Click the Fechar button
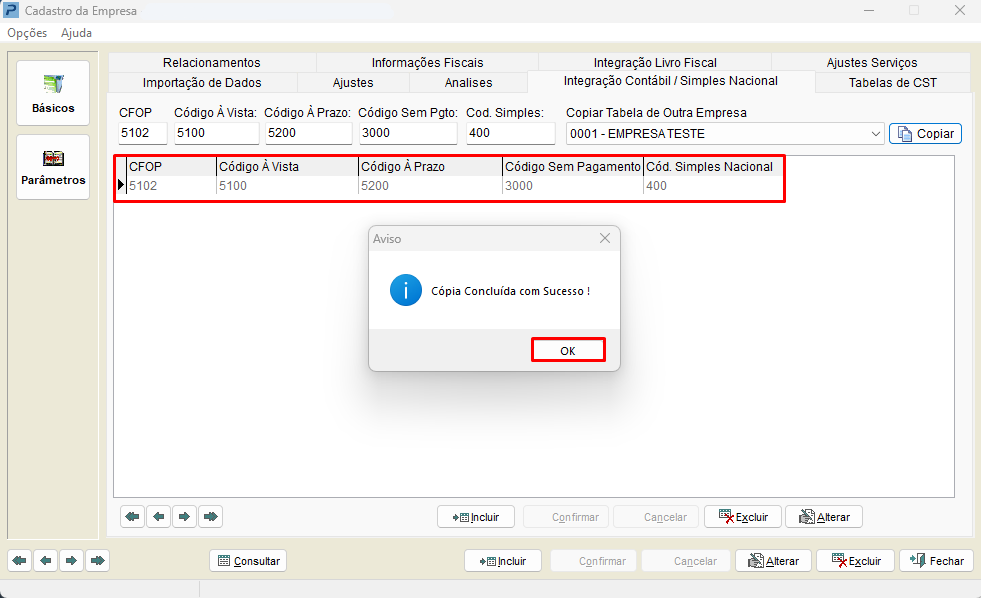 [x=937, y=560]
